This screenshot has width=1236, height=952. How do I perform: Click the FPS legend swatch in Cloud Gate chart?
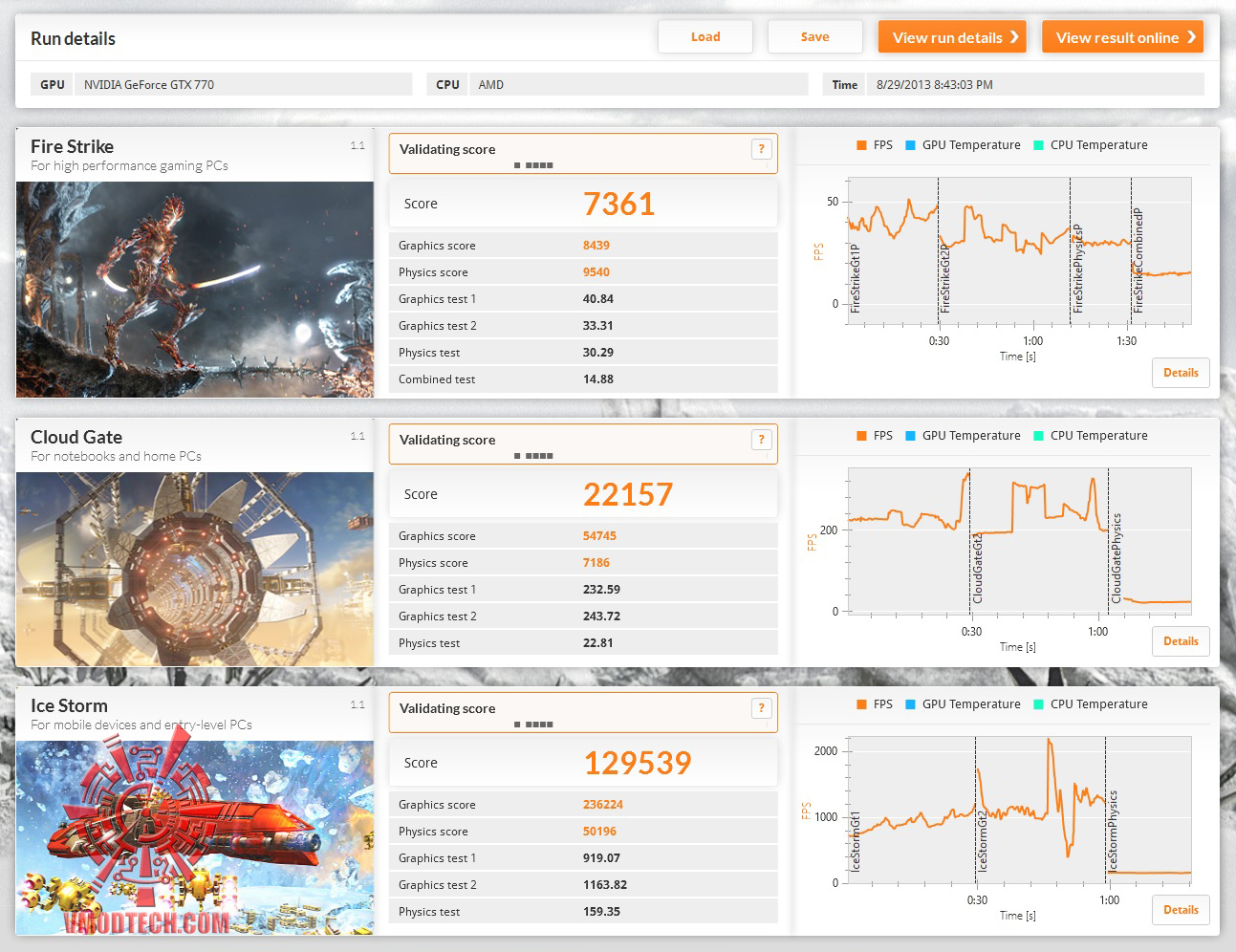[861, 436]
